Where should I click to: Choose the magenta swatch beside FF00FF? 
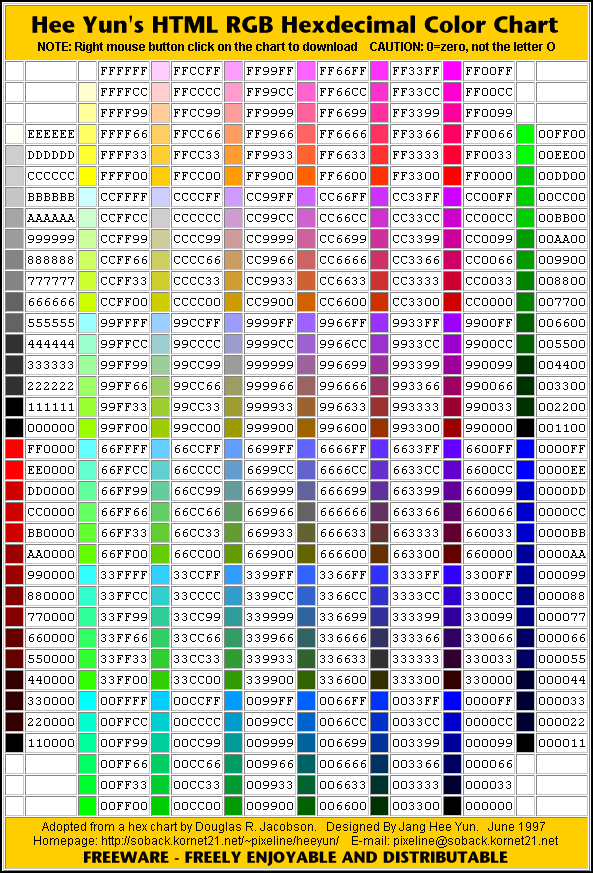point(452,71)
